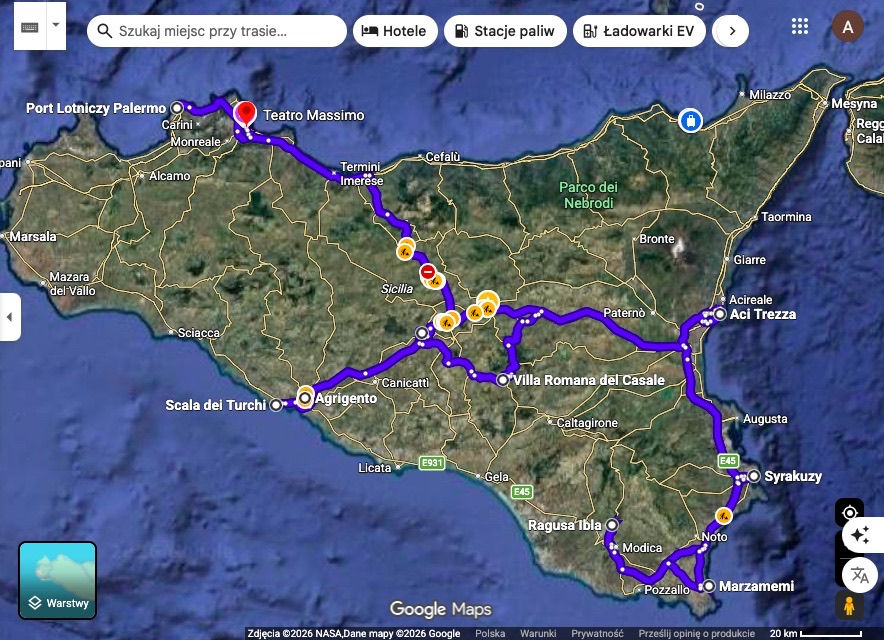Click the sparkle AI assistant icon
Screen dimensions: 884x640
[858, 535]
